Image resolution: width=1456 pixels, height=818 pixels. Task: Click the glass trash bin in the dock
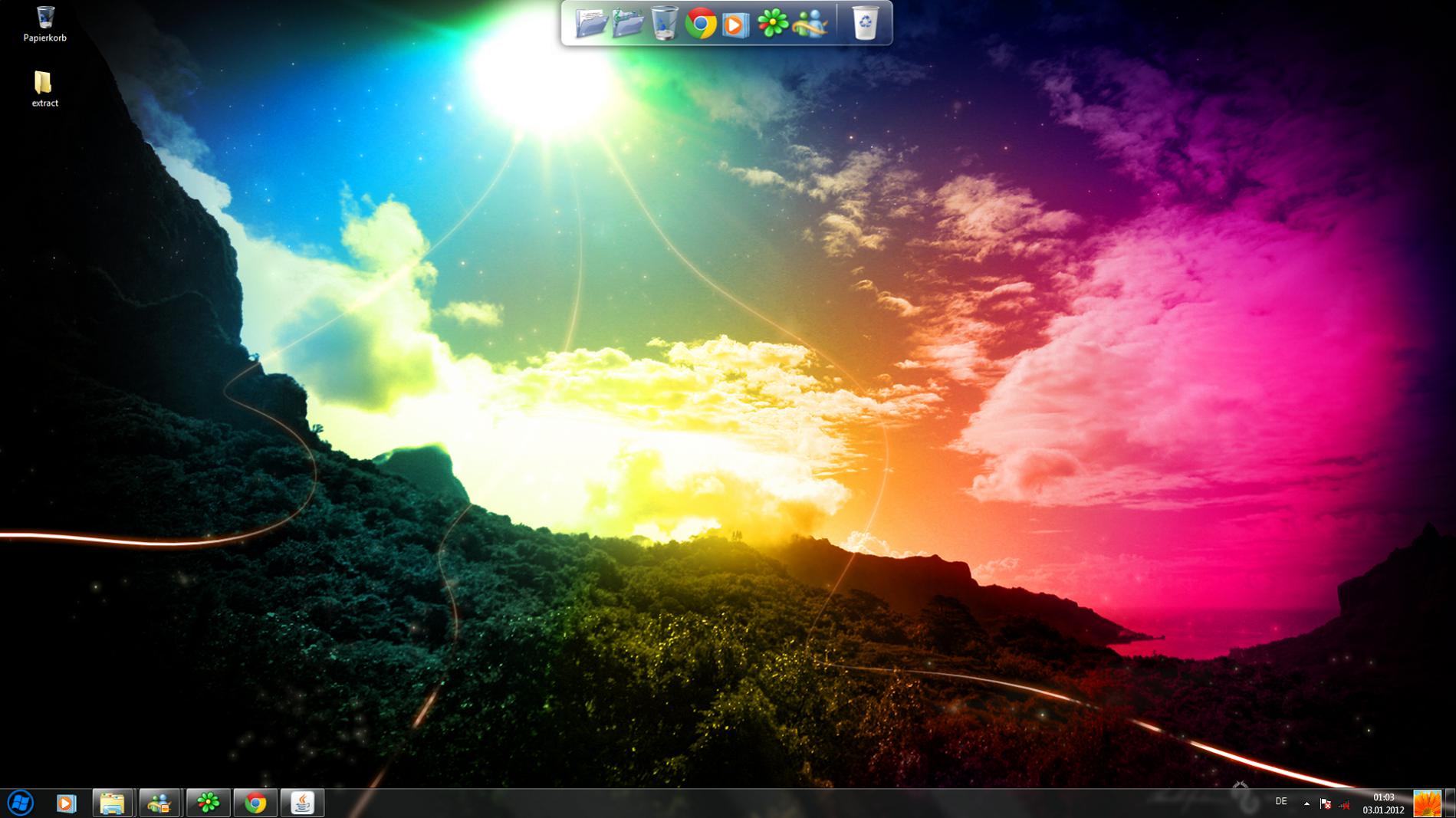tap(664, 23)
